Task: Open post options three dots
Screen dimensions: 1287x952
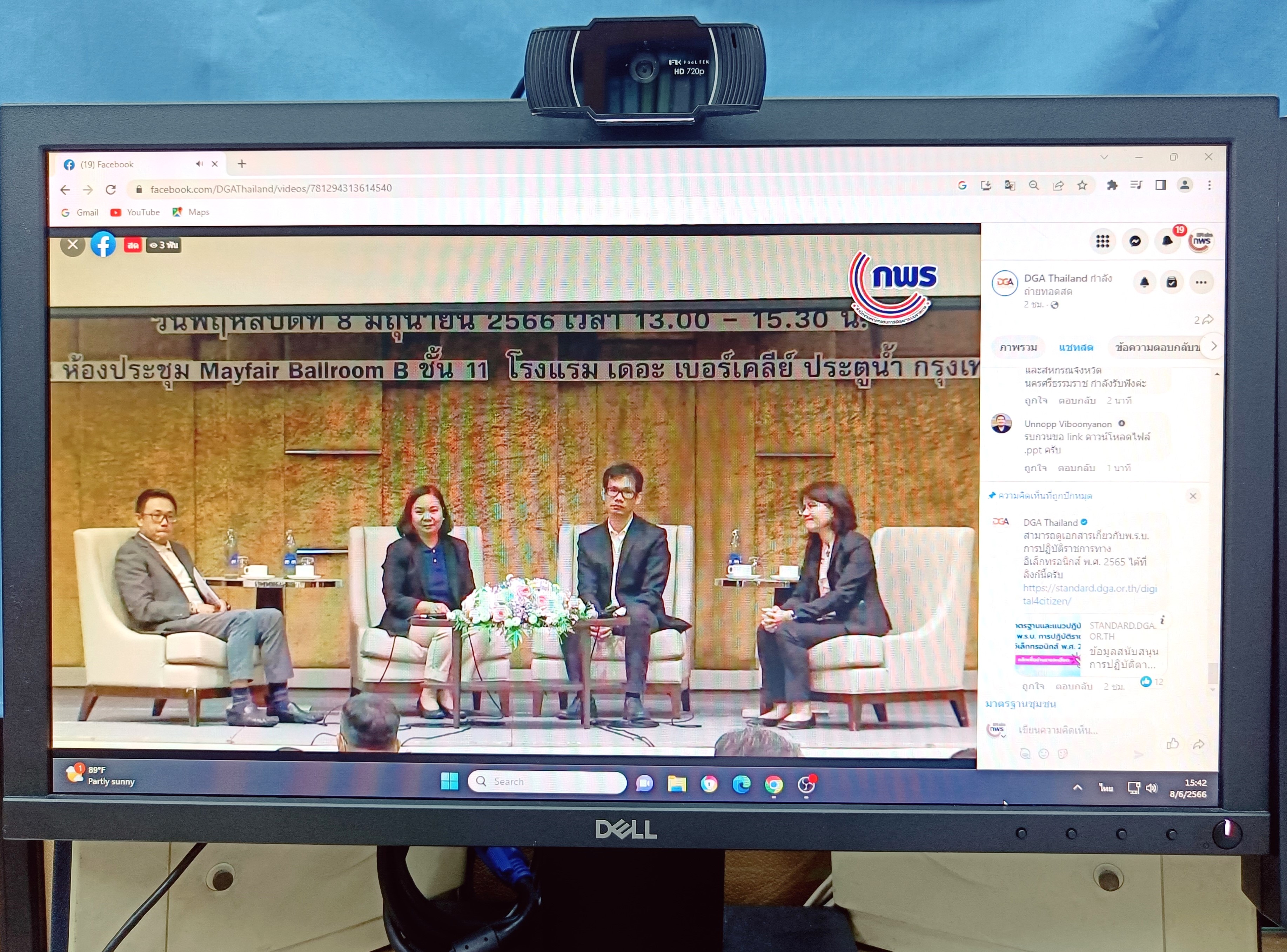Action: click(x=1201, y=282)
